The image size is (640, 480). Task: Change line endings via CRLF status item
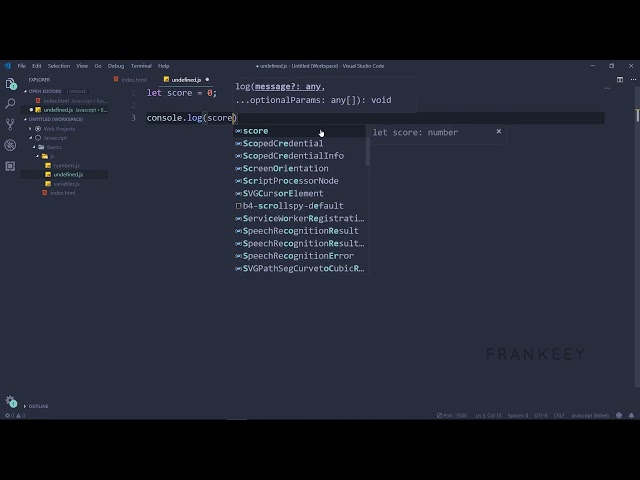559,416
